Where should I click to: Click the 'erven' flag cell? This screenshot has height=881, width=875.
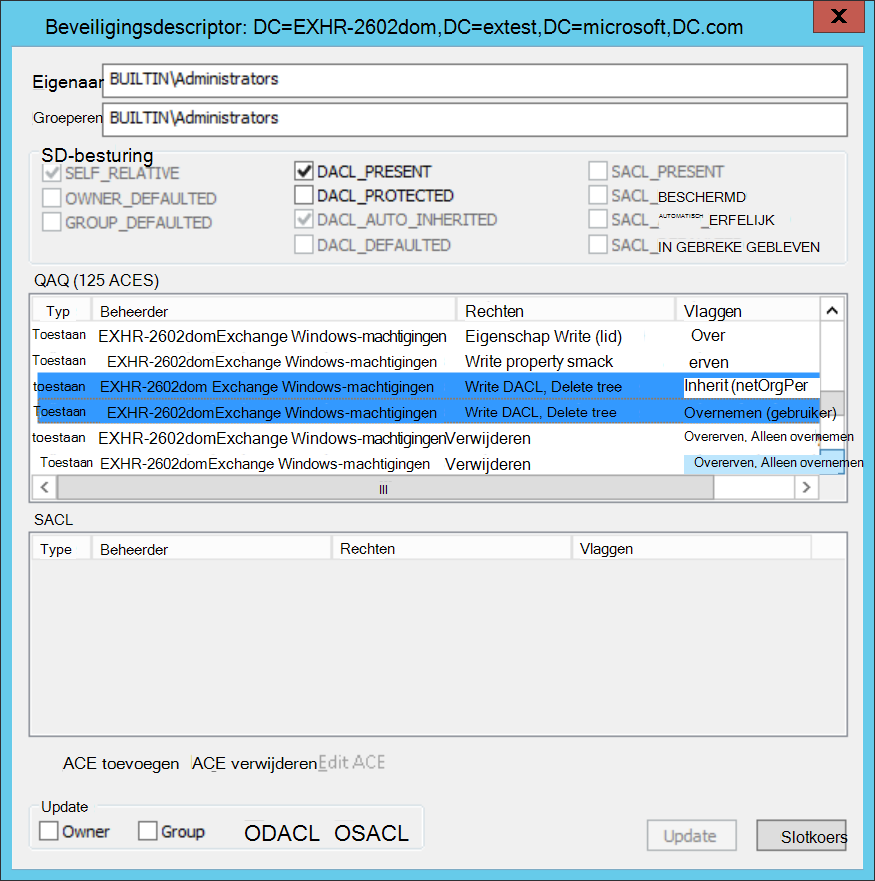[x=709, y=362]
